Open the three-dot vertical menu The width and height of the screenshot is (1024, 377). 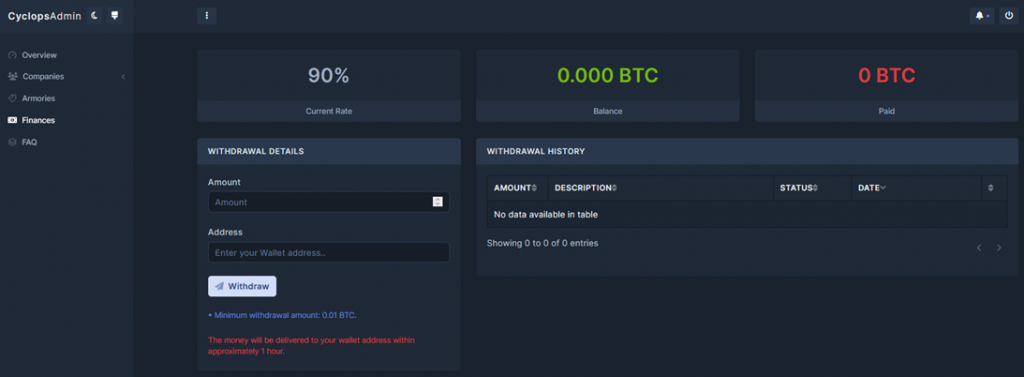(206, 16)
